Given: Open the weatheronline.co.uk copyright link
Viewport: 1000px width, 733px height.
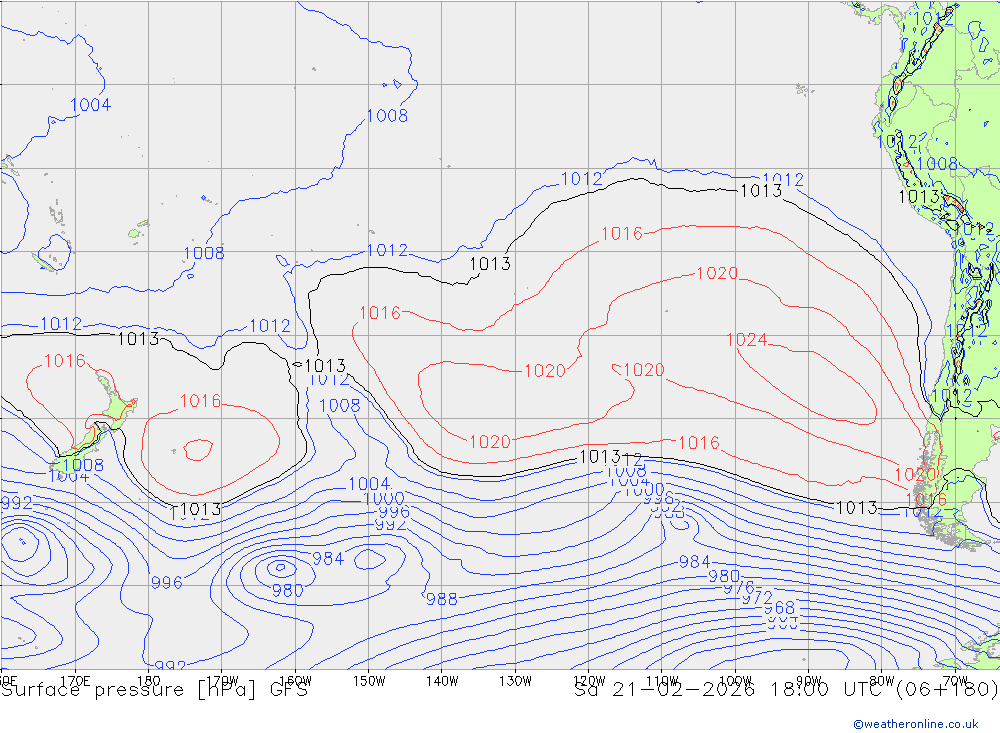Looking at the screenshot, I should 916,724.
